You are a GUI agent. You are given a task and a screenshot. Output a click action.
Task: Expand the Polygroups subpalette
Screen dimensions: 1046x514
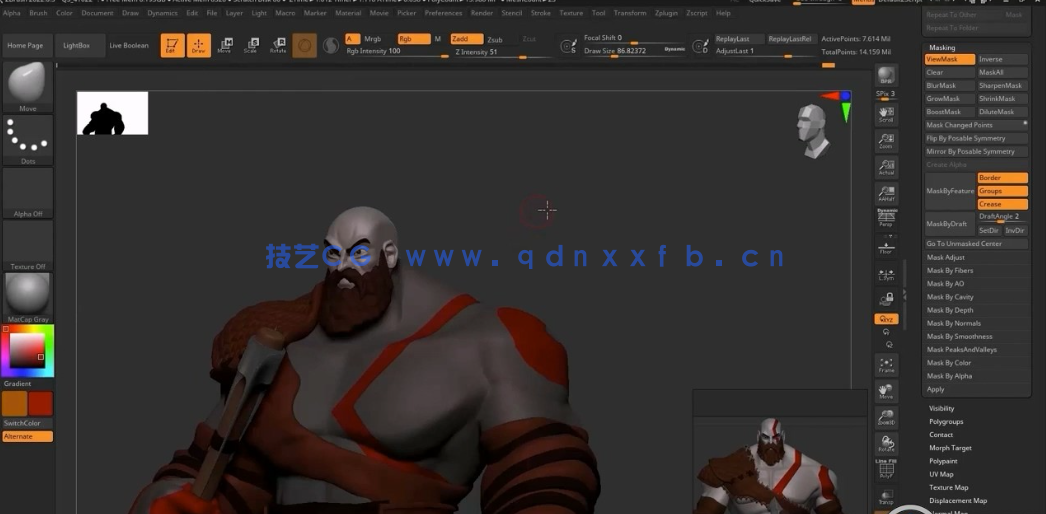pyautogui.click(x=946, y=422)
